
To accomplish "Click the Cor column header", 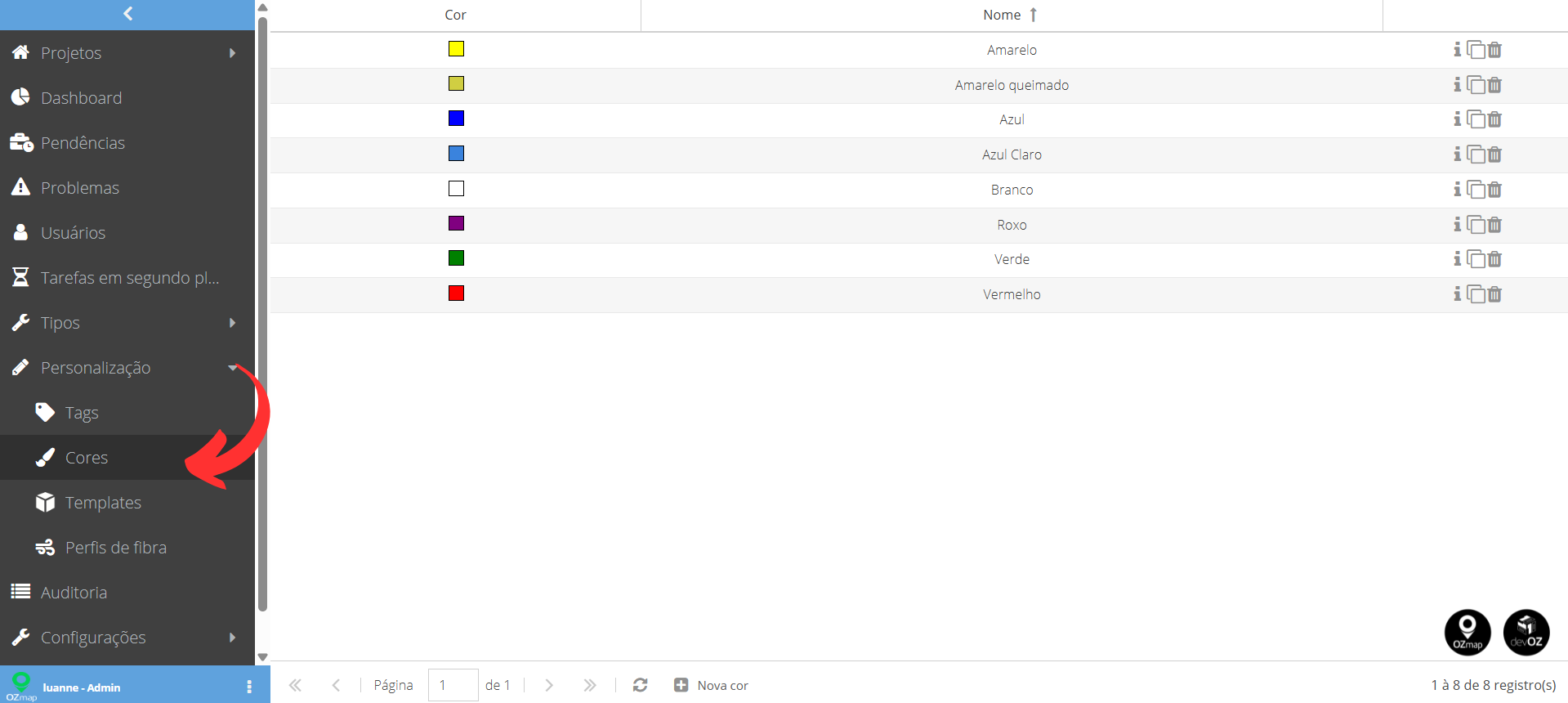I will pyautogui.click(x=455, y=15).
